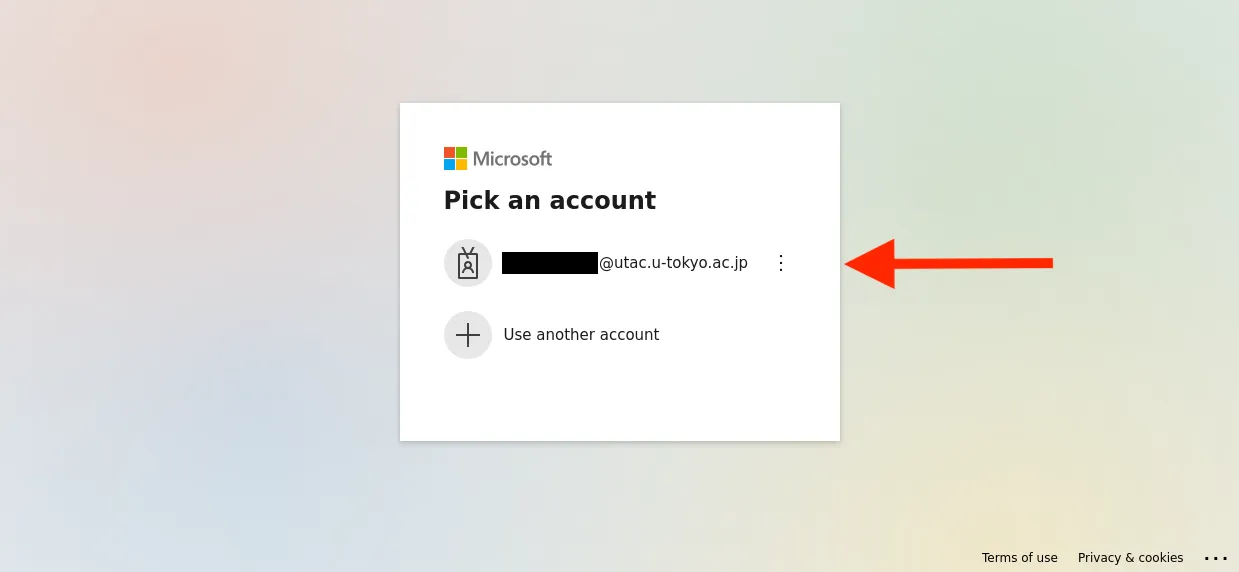Open the three-dot options beside the account
The width and height of the screenshot is (1239, 572).
tap(781, 263)
